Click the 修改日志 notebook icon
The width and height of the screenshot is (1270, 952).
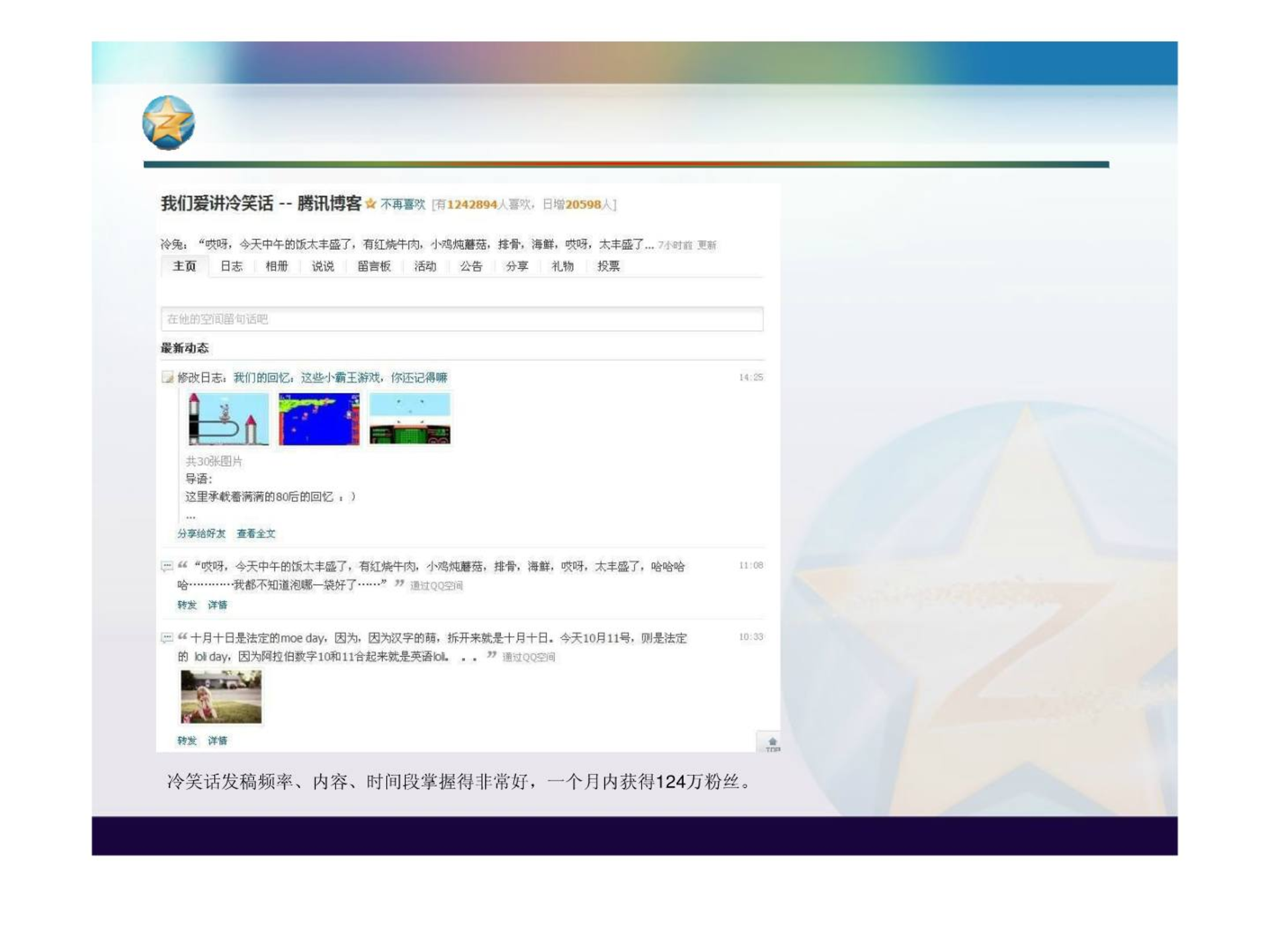pyautogui.click(x=167, y=377)
